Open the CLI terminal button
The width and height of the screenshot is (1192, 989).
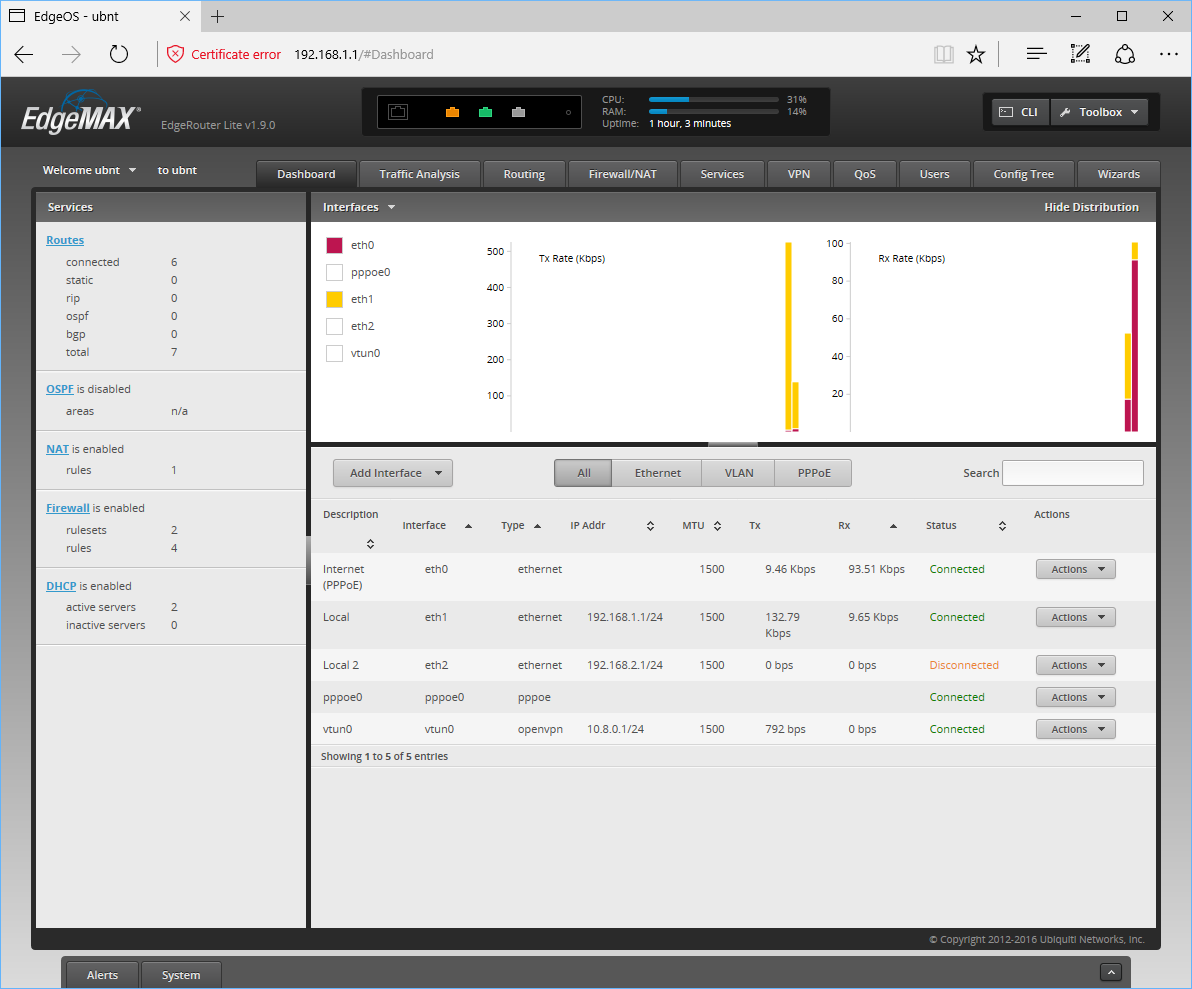click(x=1019, y=112)
